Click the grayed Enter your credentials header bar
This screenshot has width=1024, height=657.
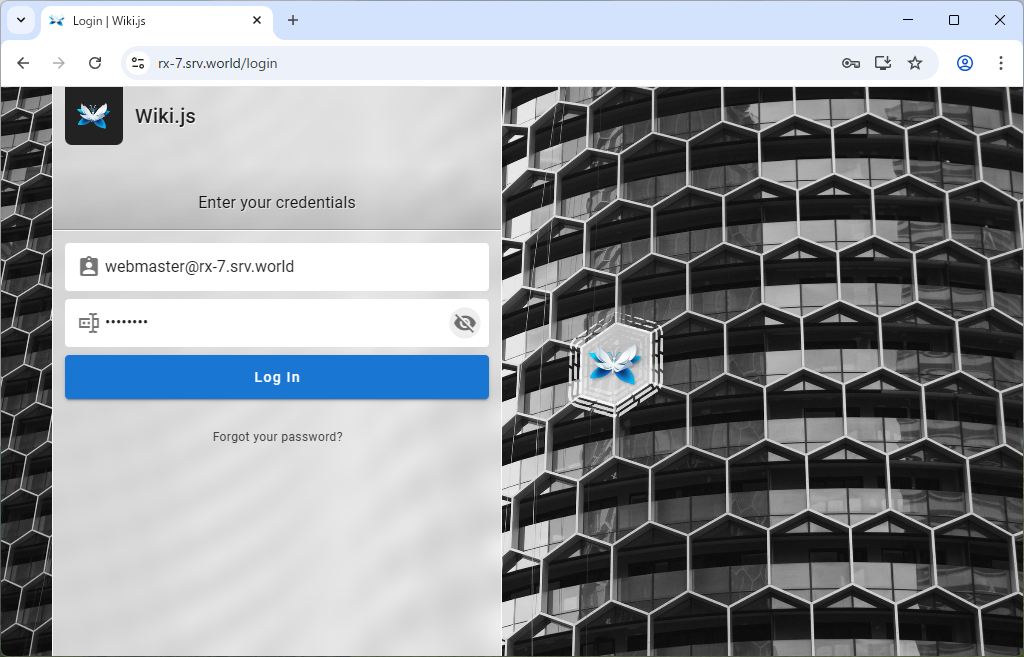pos(277,202)
